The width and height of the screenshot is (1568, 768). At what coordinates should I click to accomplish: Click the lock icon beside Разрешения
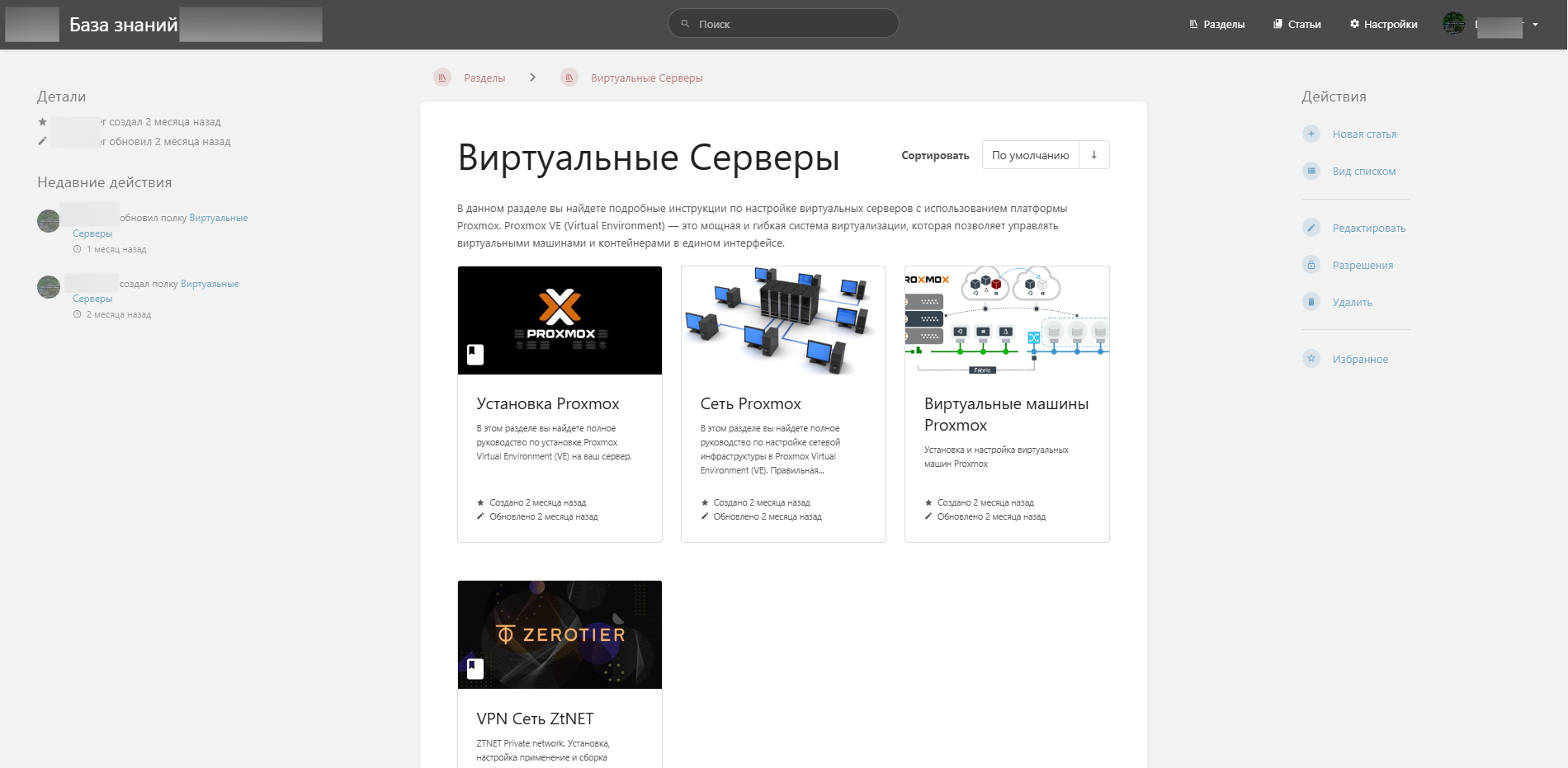coord(1311,265)
